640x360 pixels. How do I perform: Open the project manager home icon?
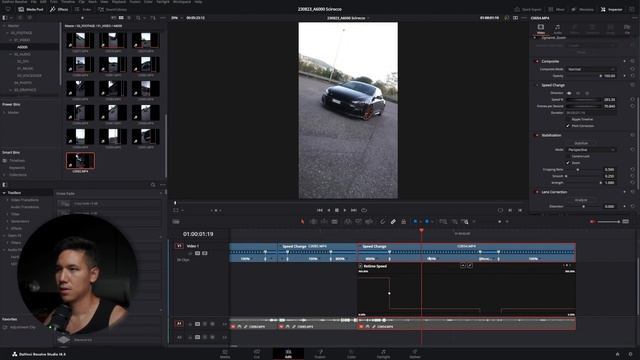(x=618, y=354)
